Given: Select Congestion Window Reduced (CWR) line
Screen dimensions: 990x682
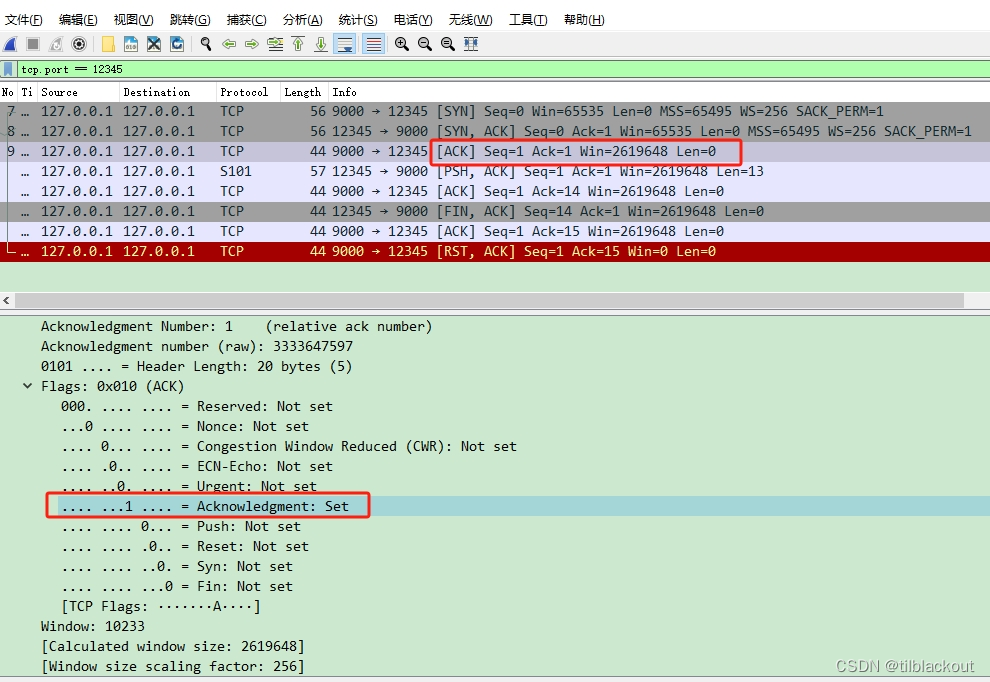Looking at the screenshot, I should click(x=289, y=446).
